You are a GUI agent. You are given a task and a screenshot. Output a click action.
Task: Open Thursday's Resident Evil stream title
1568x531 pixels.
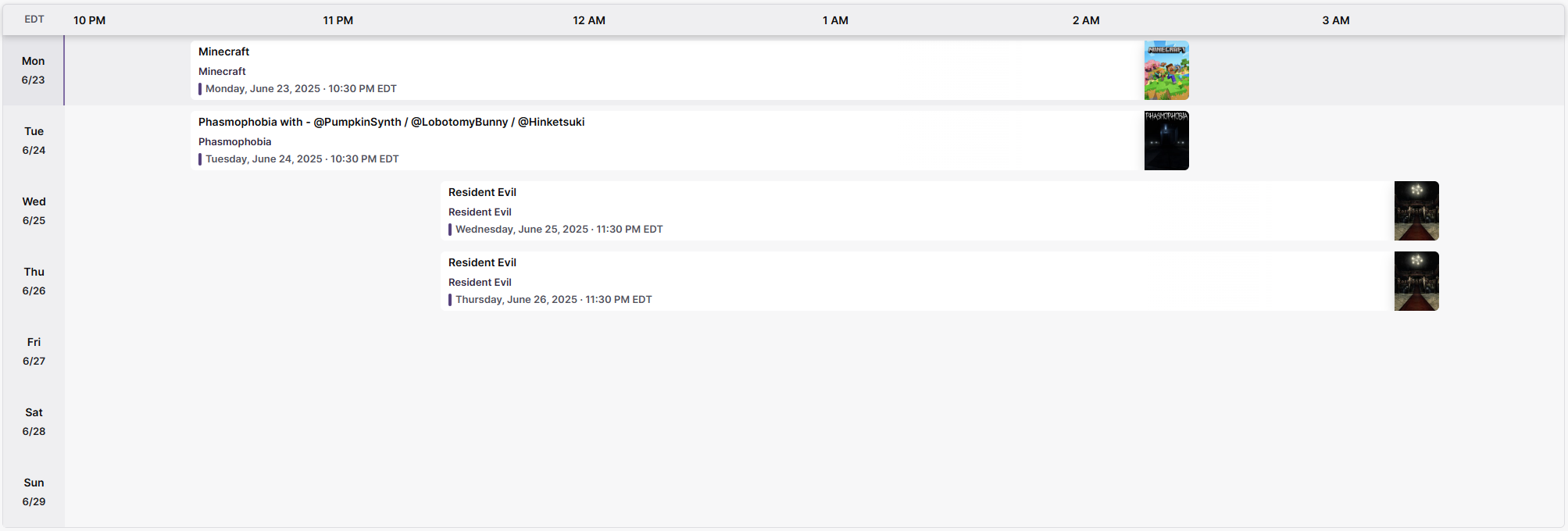482,262
